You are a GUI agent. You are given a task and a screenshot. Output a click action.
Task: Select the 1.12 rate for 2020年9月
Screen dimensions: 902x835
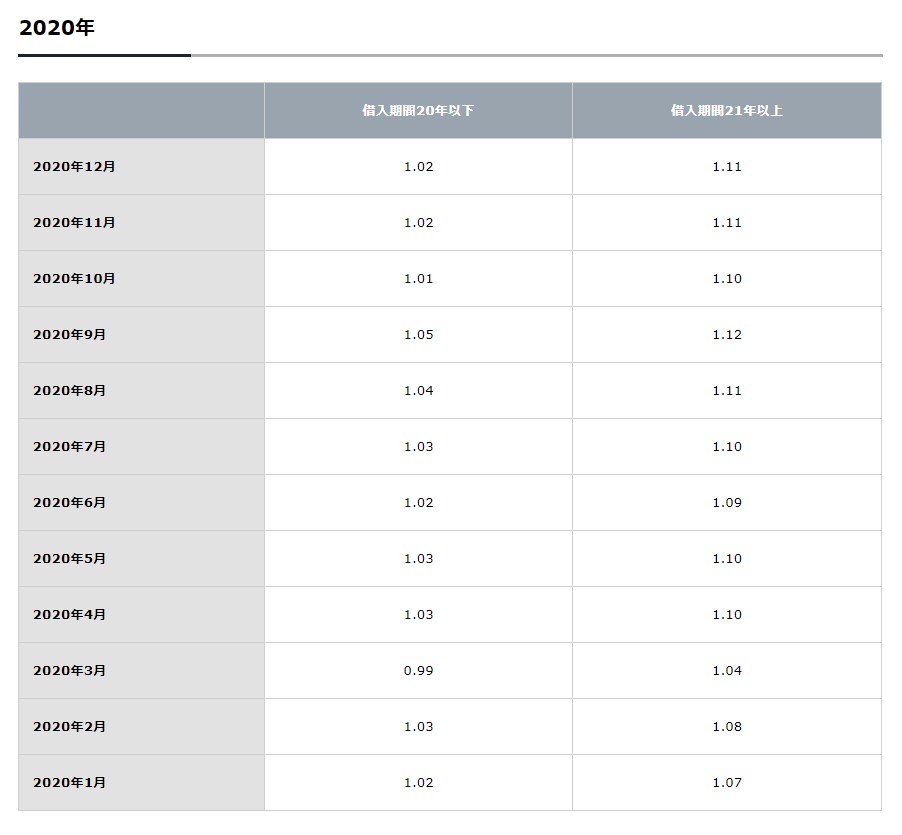pos(727,335)
